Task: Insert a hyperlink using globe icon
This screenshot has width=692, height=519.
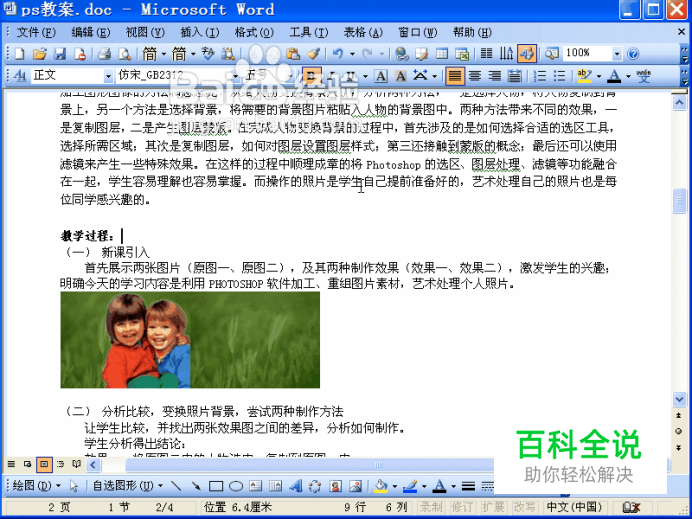Action: (401, 54)
